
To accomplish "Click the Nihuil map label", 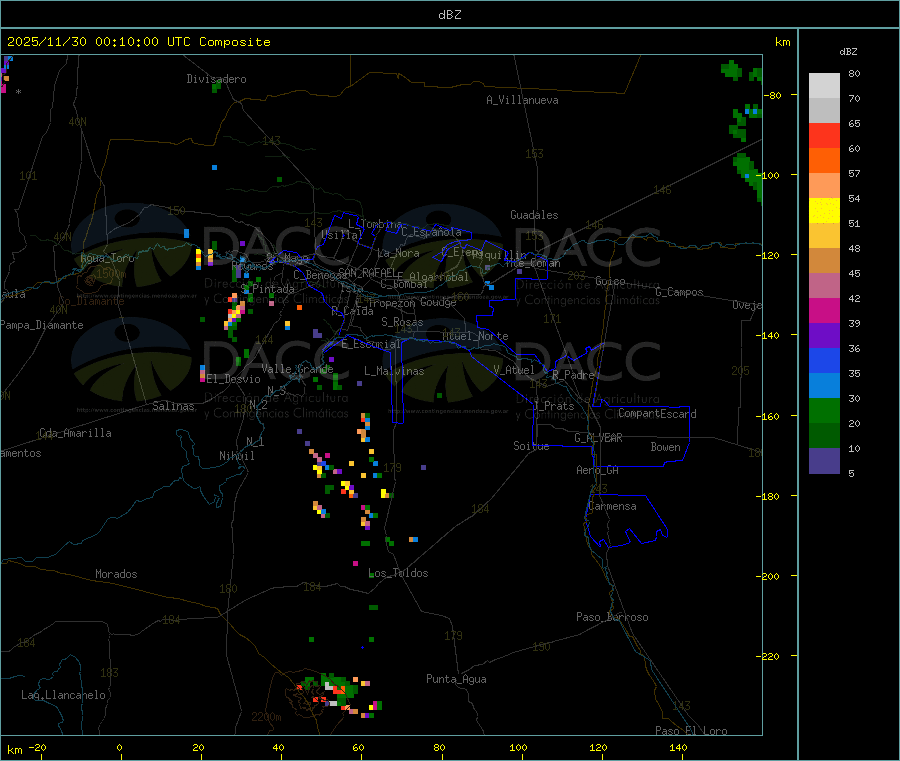I will [236, 456].
